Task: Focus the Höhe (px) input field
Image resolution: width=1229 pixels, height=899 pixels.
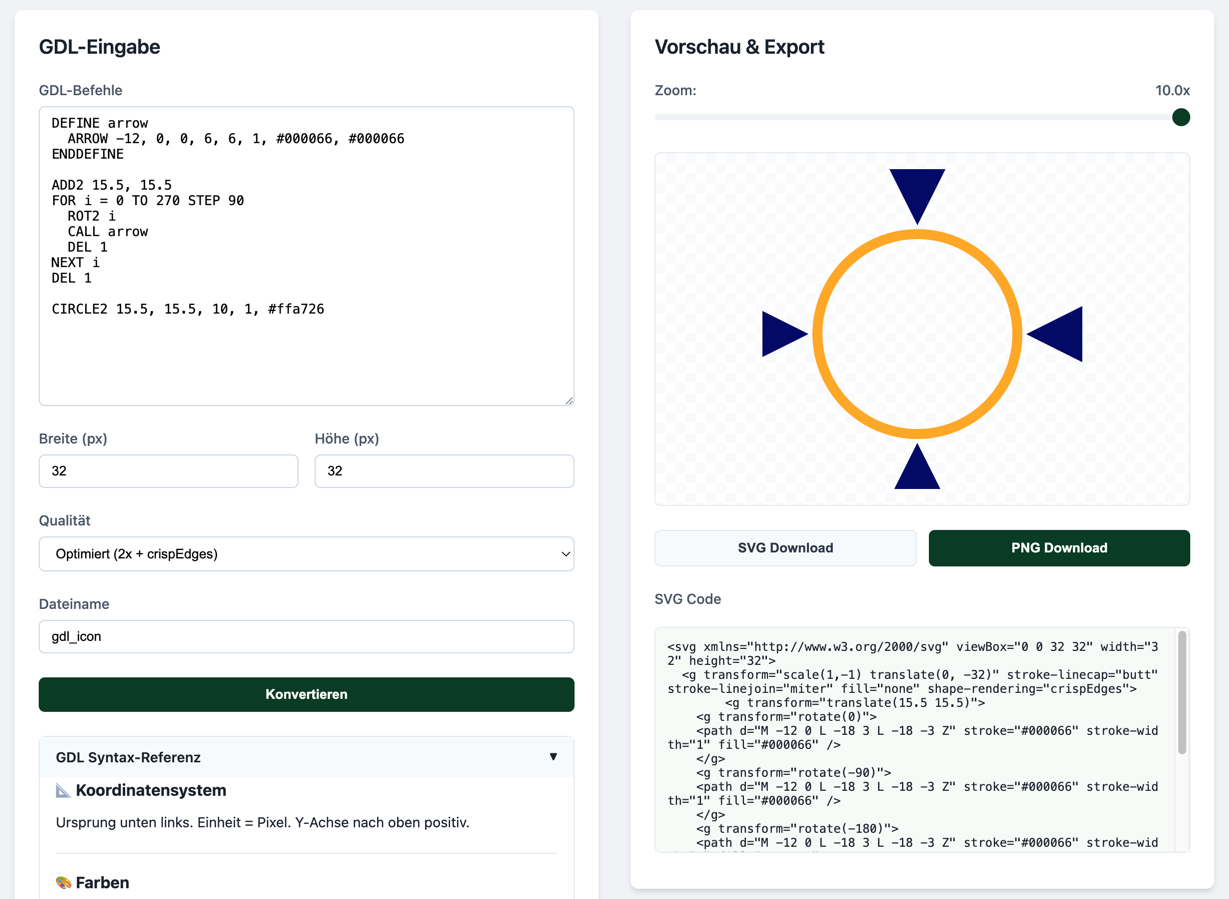Action: (444, 471)
